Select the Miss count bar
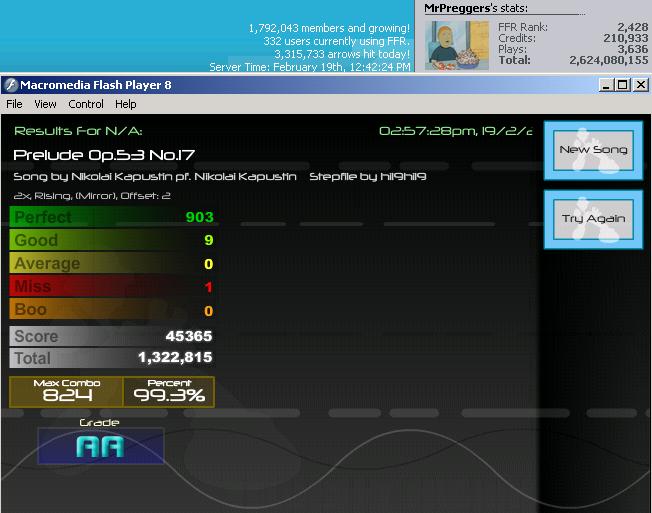The height and width of the screenshot is (513, 652). [112, 286]
